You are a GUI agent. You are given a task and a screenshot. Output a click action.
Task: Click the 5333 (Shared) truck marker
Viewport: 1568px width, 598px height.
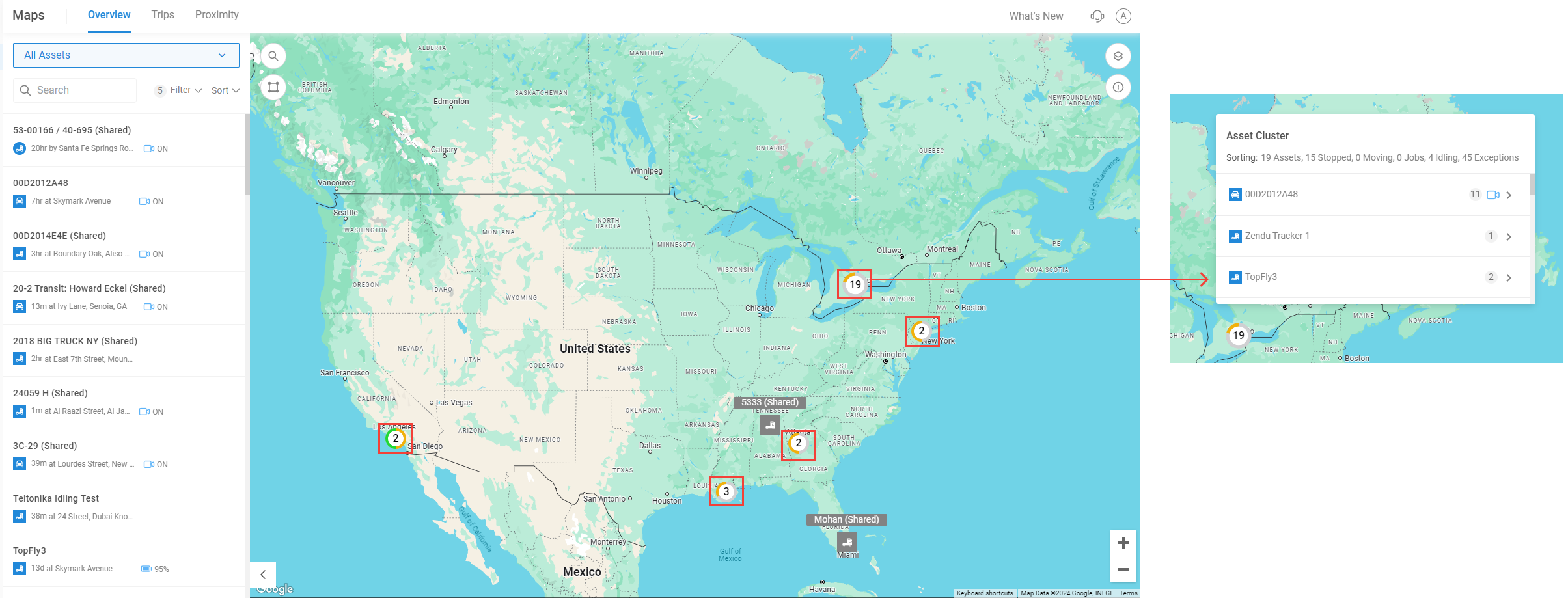coord(770,425)
